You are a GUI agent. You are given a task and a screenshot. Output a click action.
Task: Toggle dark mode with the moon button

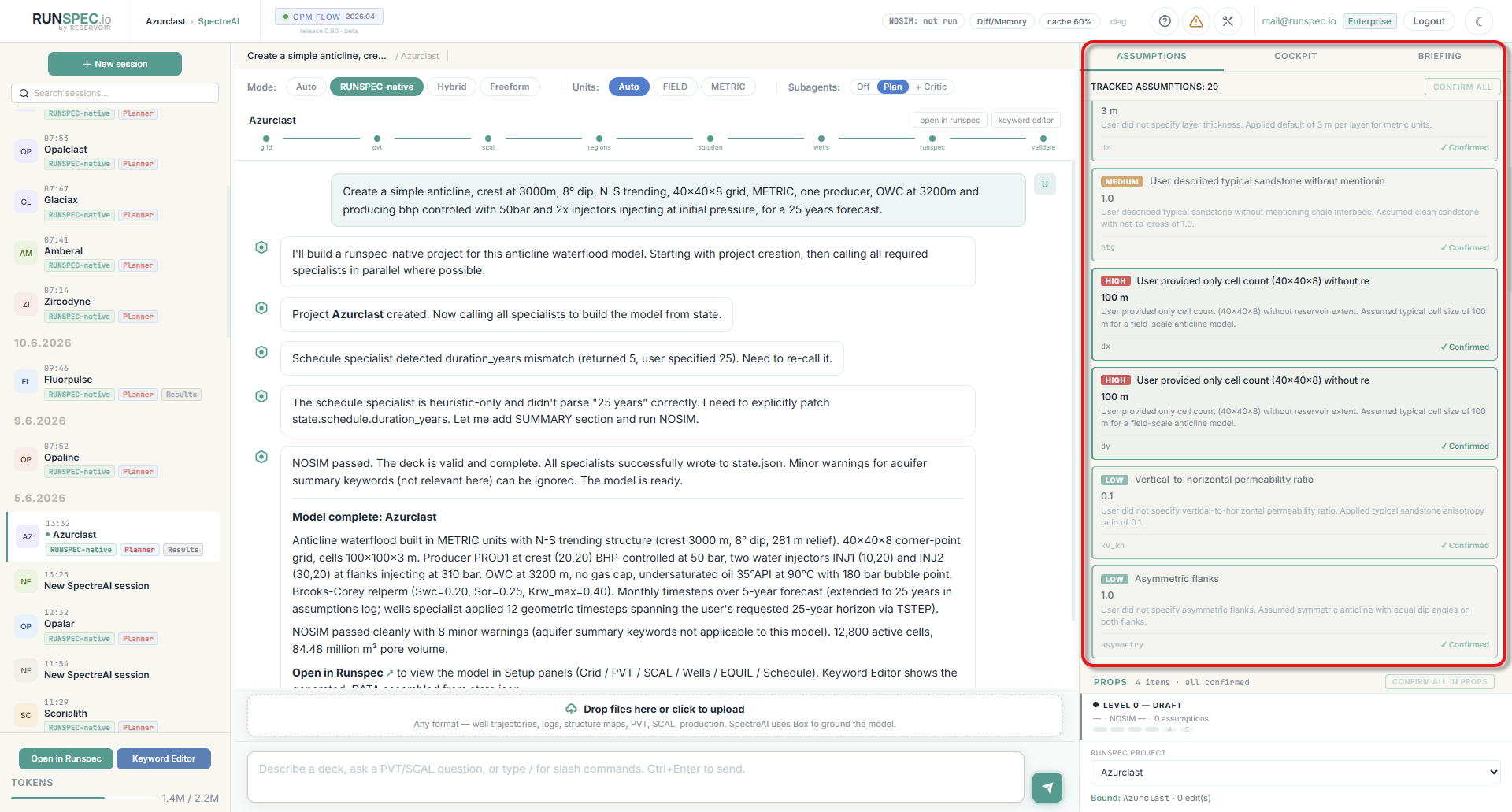1479,21
